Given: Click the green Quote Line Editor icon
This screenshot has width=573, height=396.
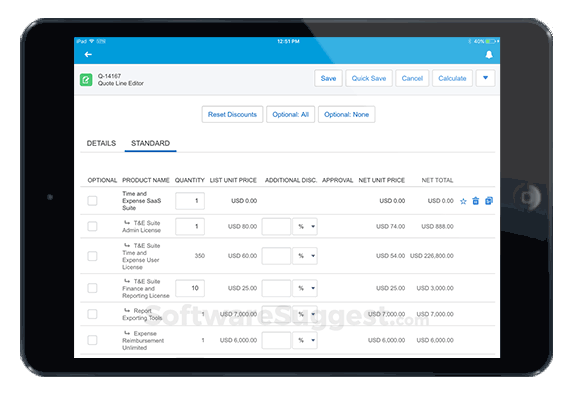Looking at the screenshot, I should pos(86,79).
